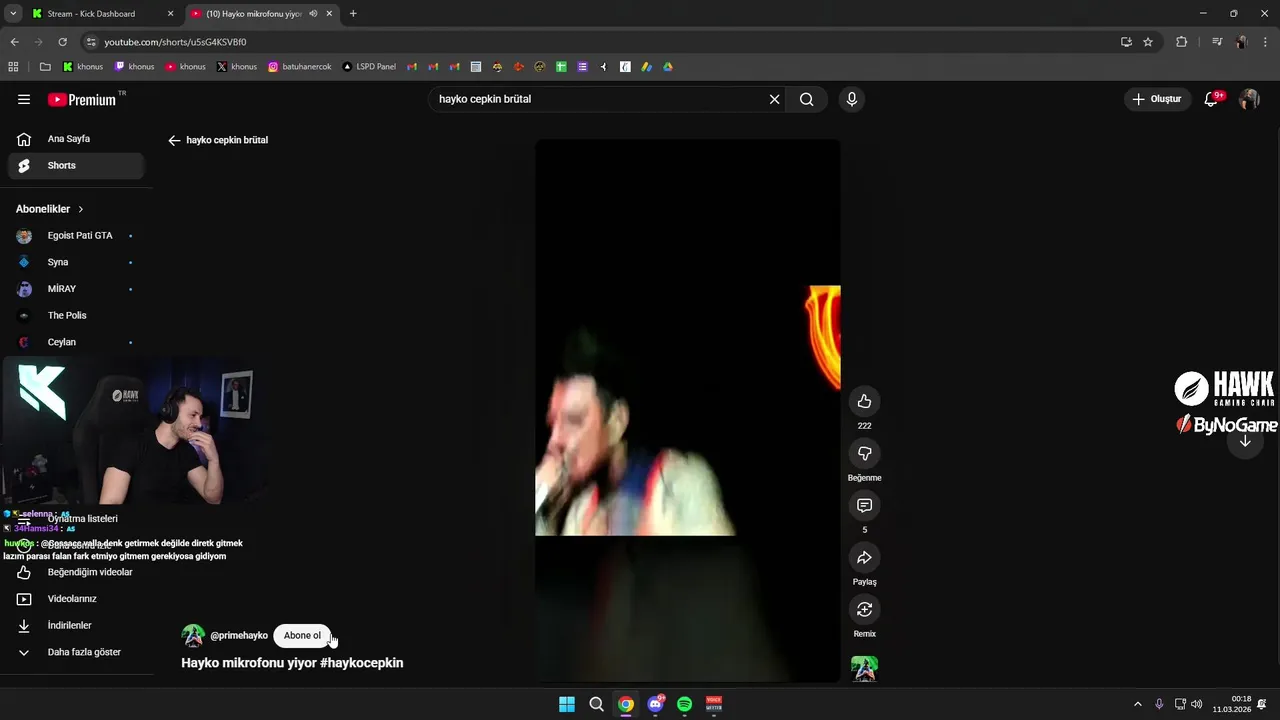
Task: Dislike the Short with thumbs down
Action: tap(865, 454)
